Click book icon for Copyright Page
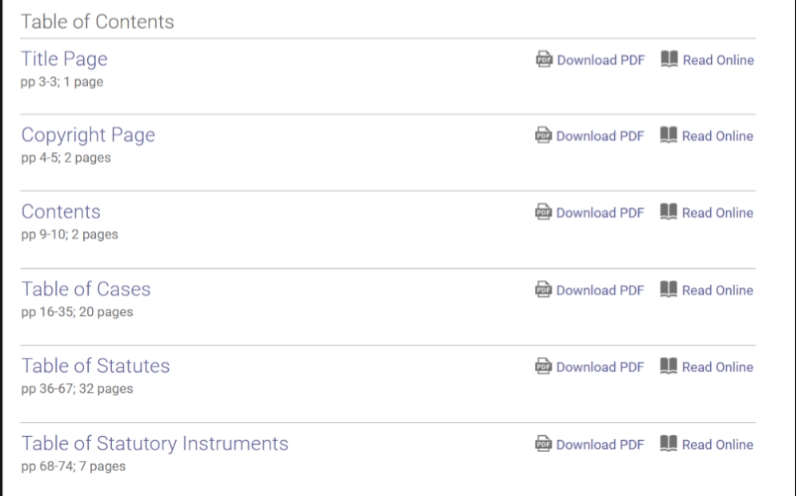Screen dimensions: 796x496 (669, 136)
